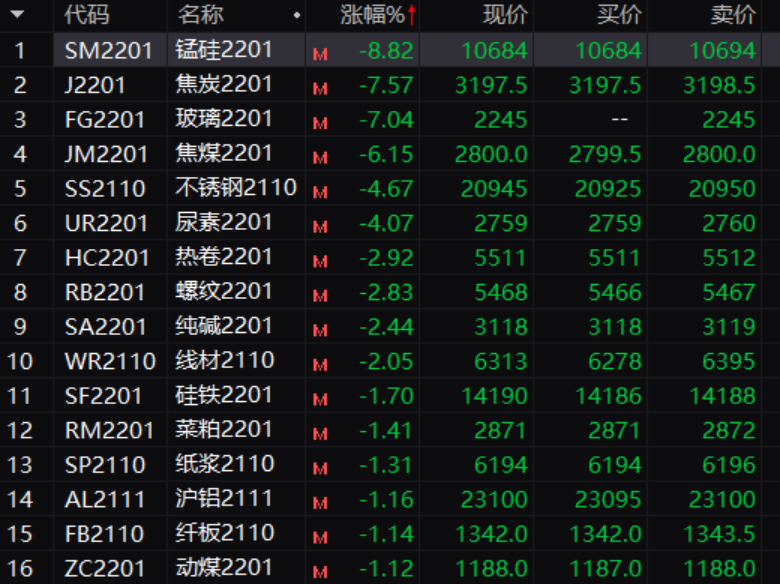The height and width of the screenshot is (584, 780).
Task: Click the M marker icon in the 焦炭2201 row
Action: [x=320, y=90]
